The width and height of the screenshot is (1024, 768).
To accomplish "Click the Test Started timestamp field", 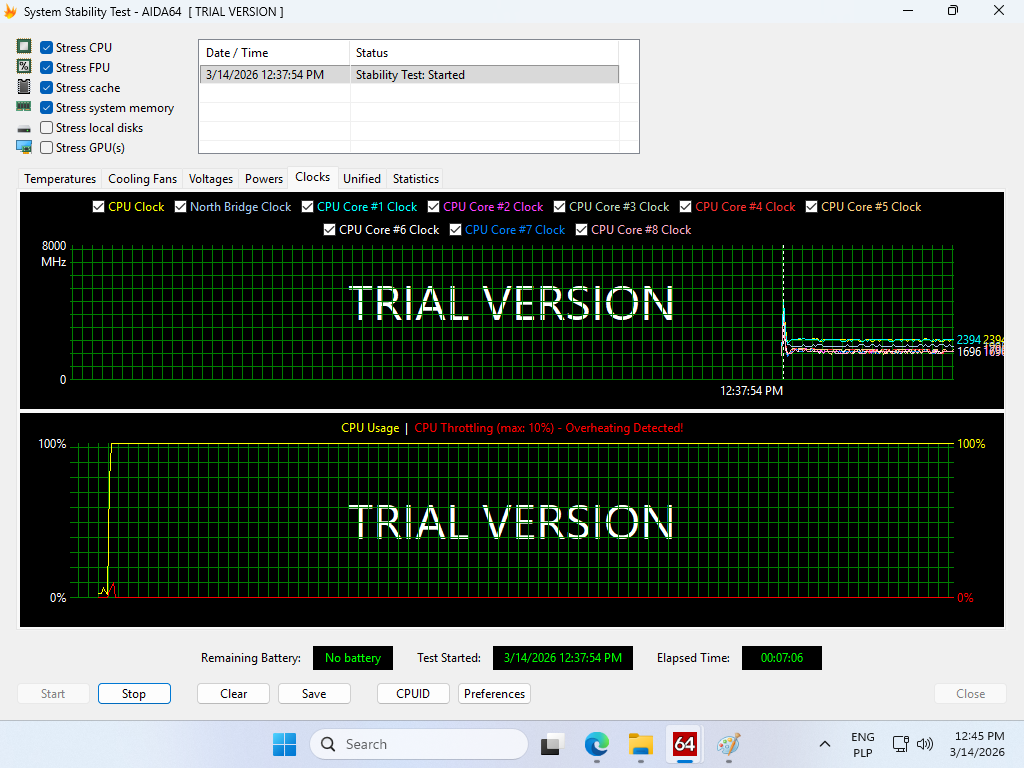I will 562,658.
